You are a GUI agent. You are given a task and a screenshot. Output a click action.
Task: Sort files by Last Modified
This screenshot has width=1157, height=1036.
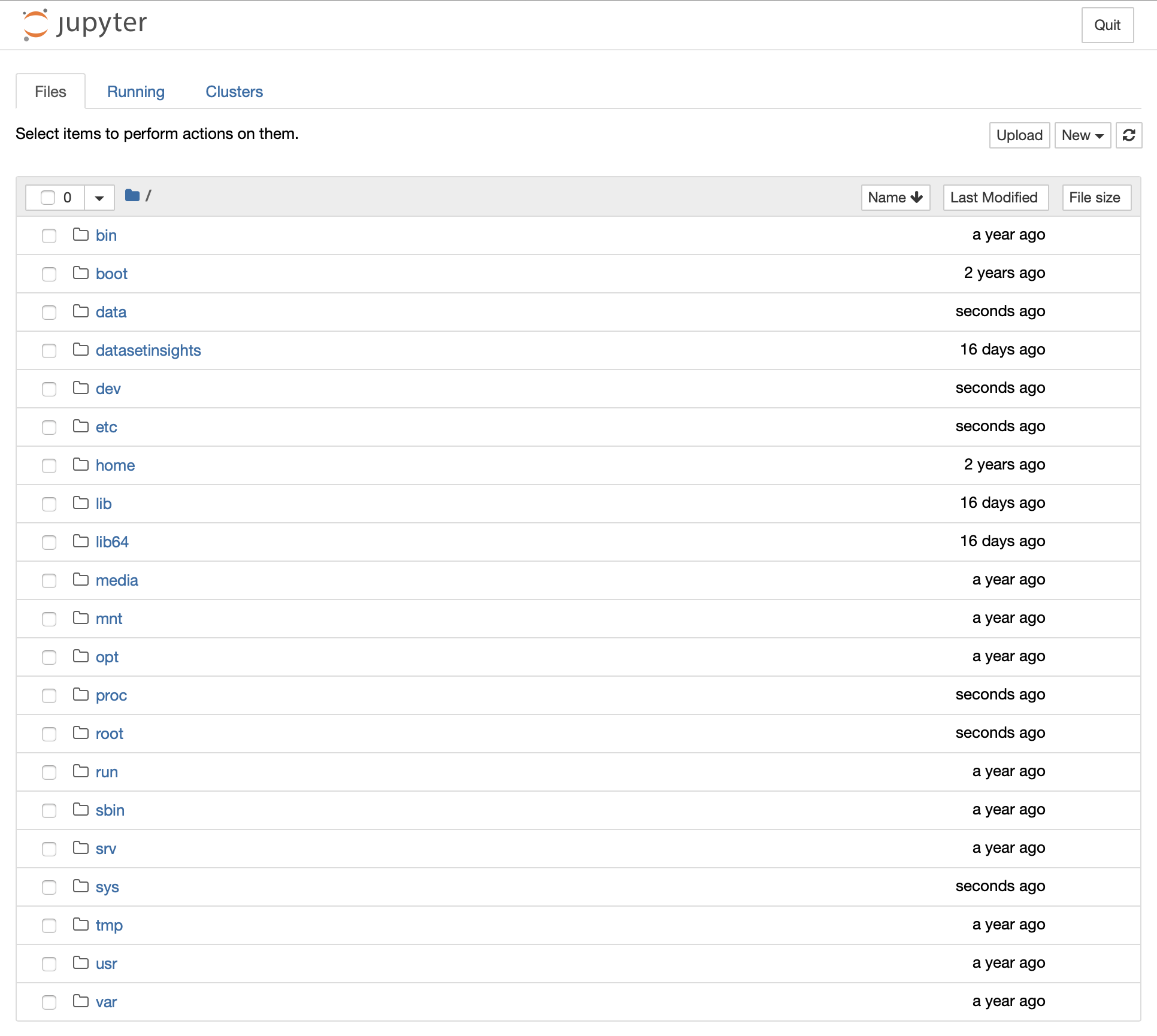(x=995, y=198)
